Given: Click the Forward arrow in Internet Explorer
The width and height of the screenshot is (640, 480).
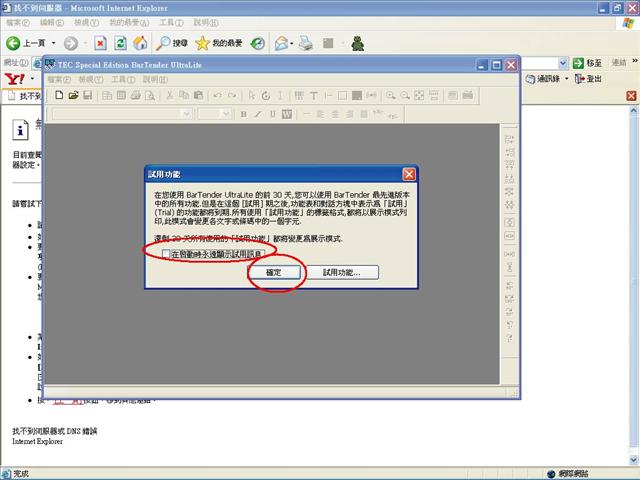Looking at the screenshot, I should tap(71, 43).
